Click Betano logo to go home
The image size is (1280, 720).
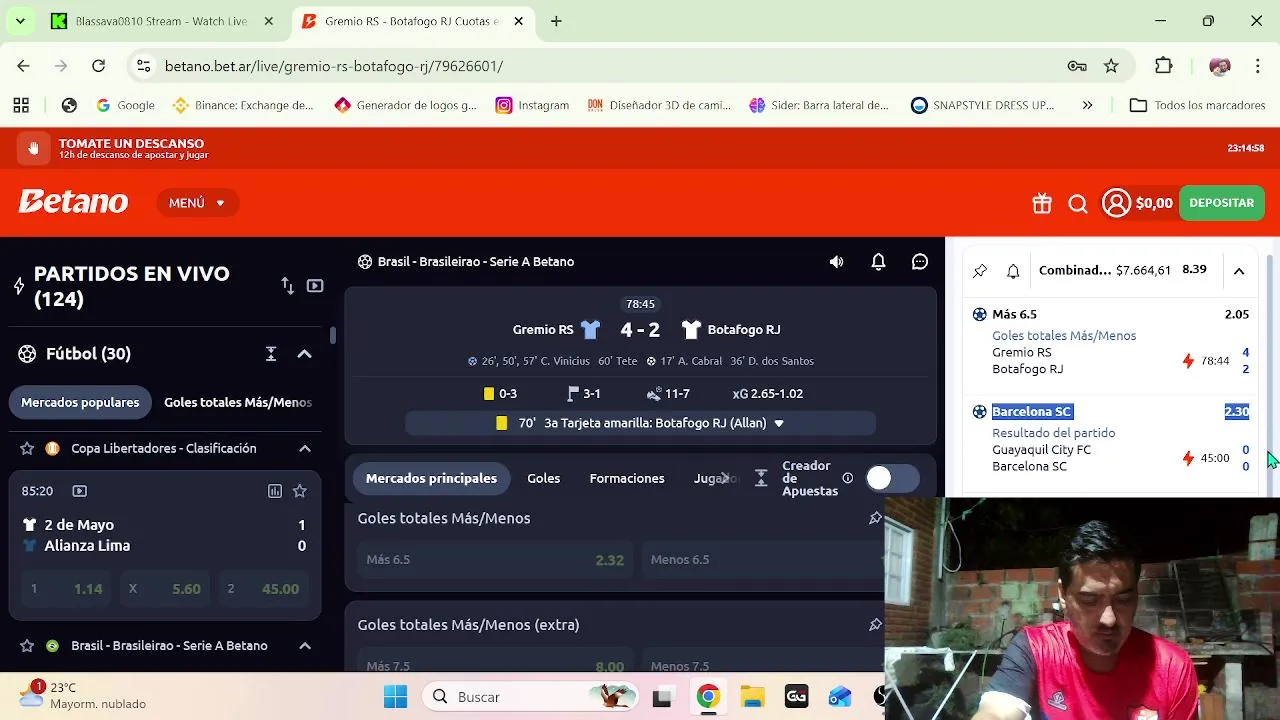point(73,202)
